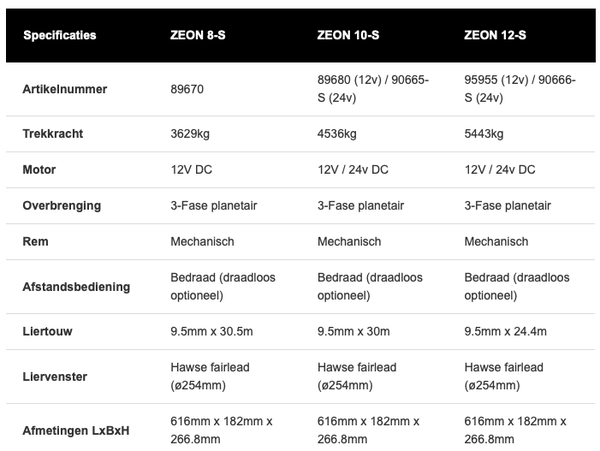The width and height of the screenshot is (600, 451).
Task: Click the 3629kg pulling force value
Action: click(191, 134)
